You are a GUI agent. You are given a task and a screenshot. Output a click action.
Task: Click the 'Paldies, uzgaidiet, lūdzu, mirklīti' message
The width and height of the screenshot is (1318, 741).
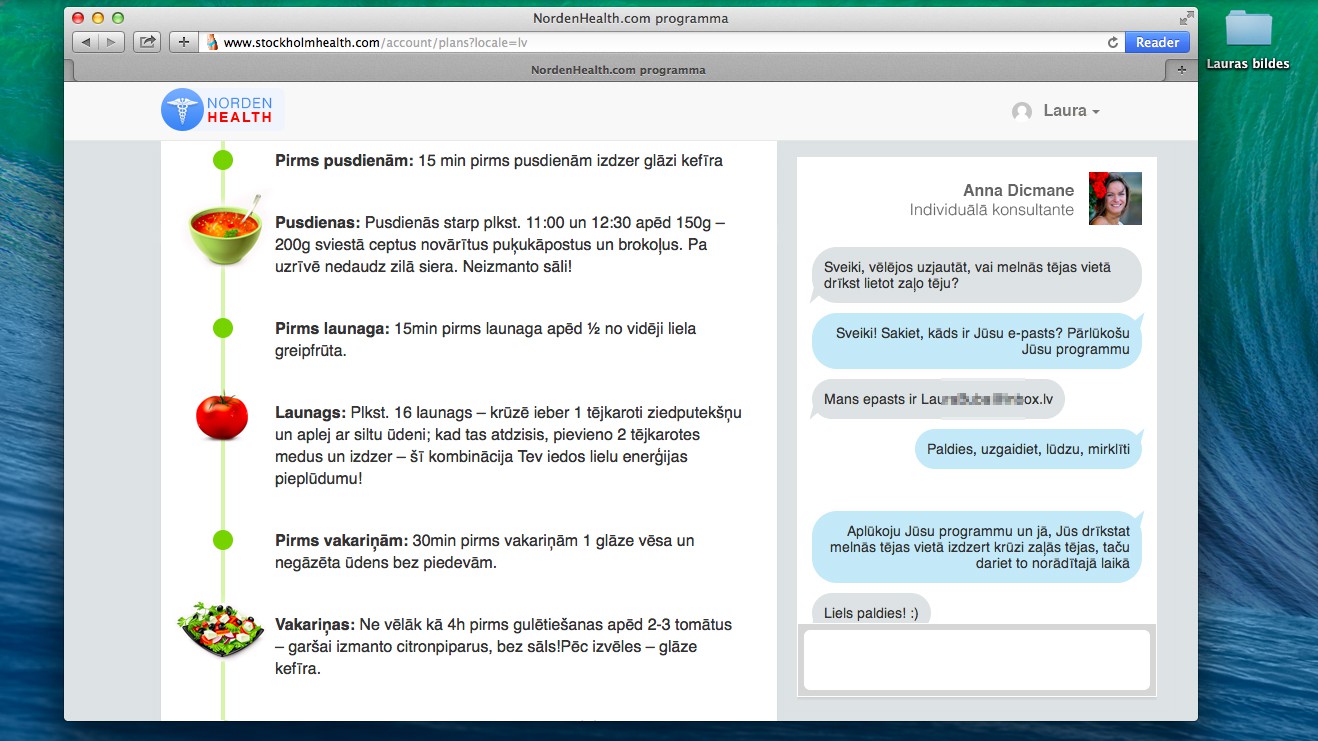coord(1028,449)
